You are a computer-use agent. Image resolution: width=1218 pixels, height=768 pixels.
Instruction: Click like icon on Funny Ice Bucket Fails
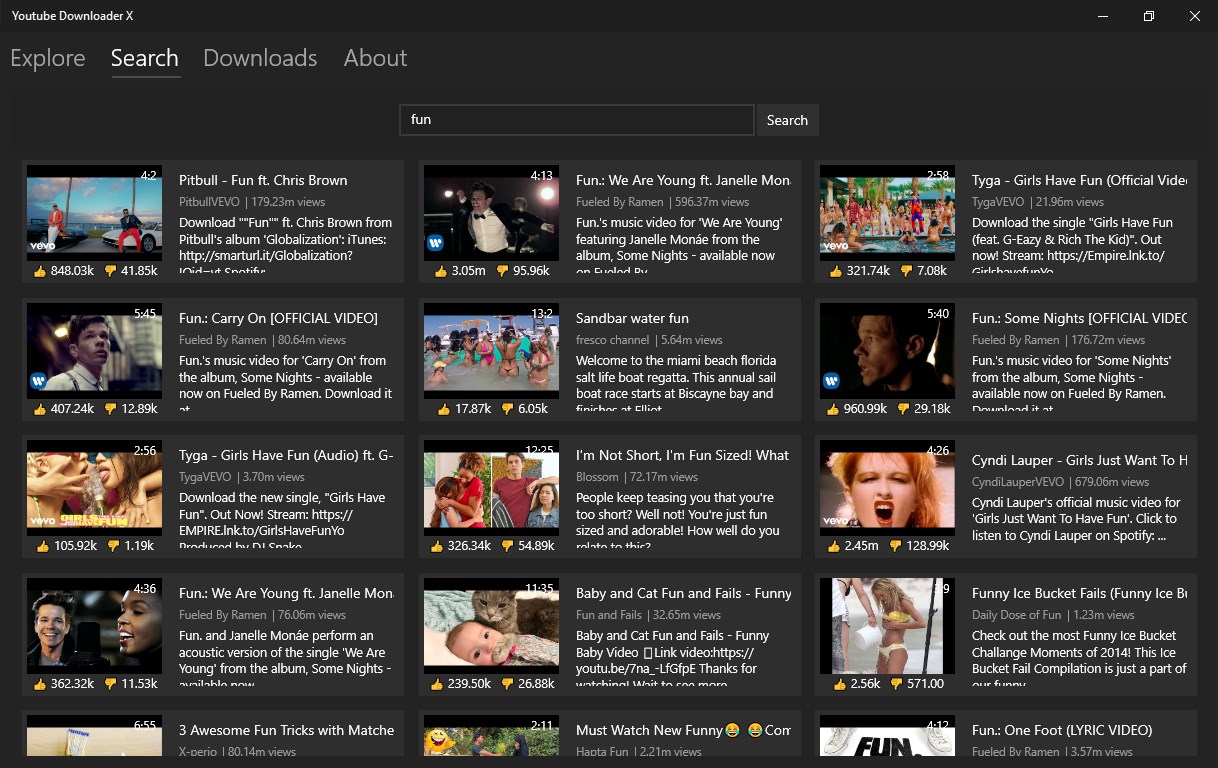(x=840, y=684)
